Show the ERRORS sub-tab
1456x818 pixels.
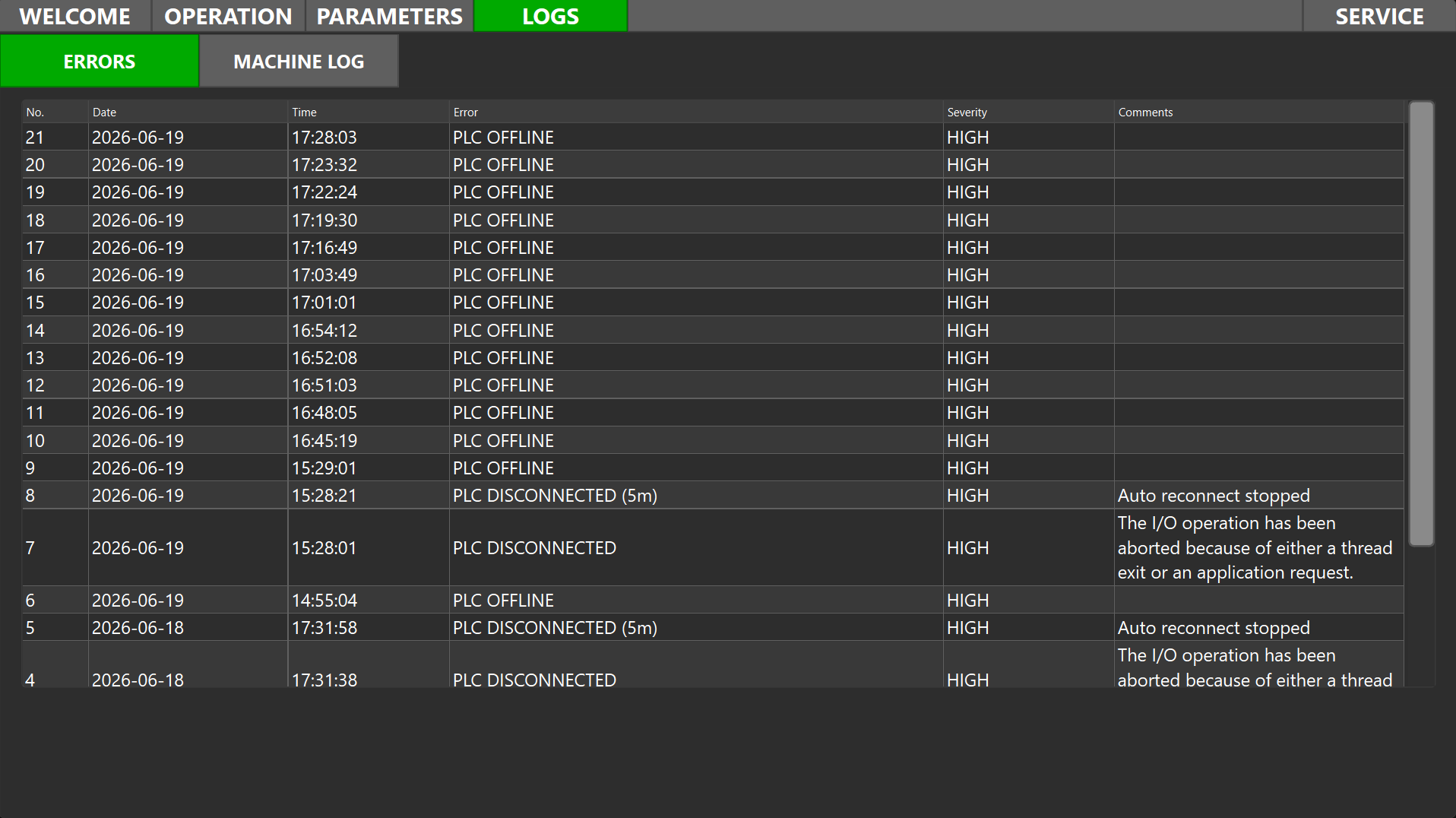click(100, 62)
